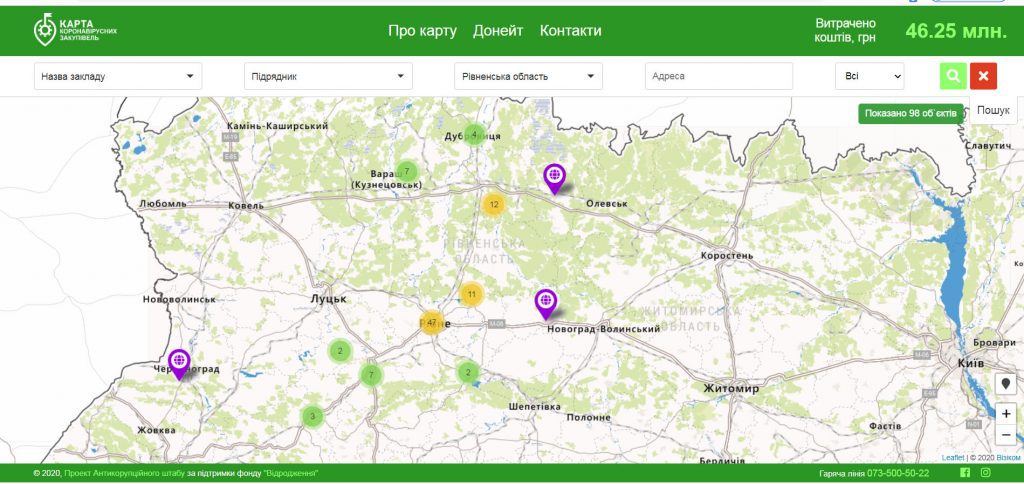
Task: Open the 'Підрядник' dropdown
Action: (x=328, y=76)
